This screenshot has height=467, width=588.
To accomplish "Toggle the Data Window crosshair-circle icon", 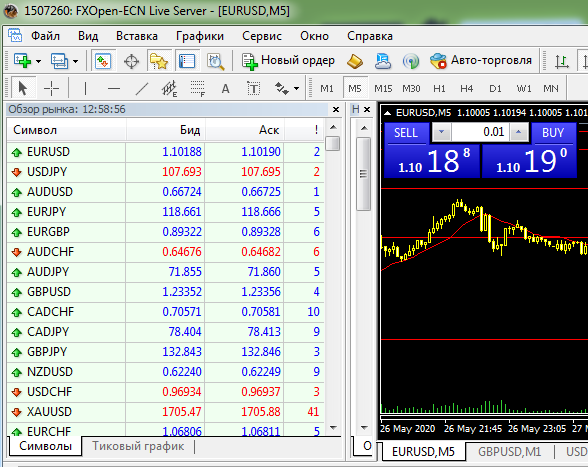I will 131,61.
